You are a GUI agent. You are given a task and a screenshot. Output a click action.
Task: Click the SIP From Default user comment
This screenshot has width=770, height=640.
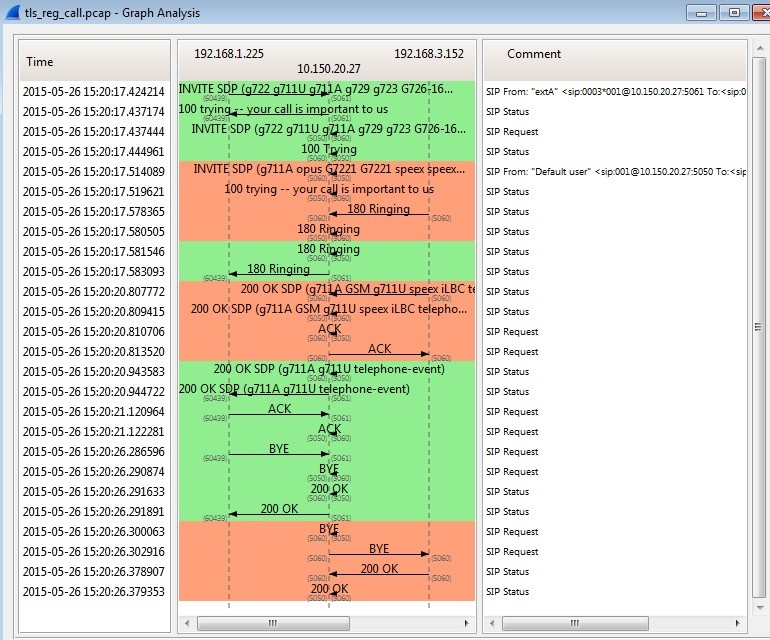[616, 172]
